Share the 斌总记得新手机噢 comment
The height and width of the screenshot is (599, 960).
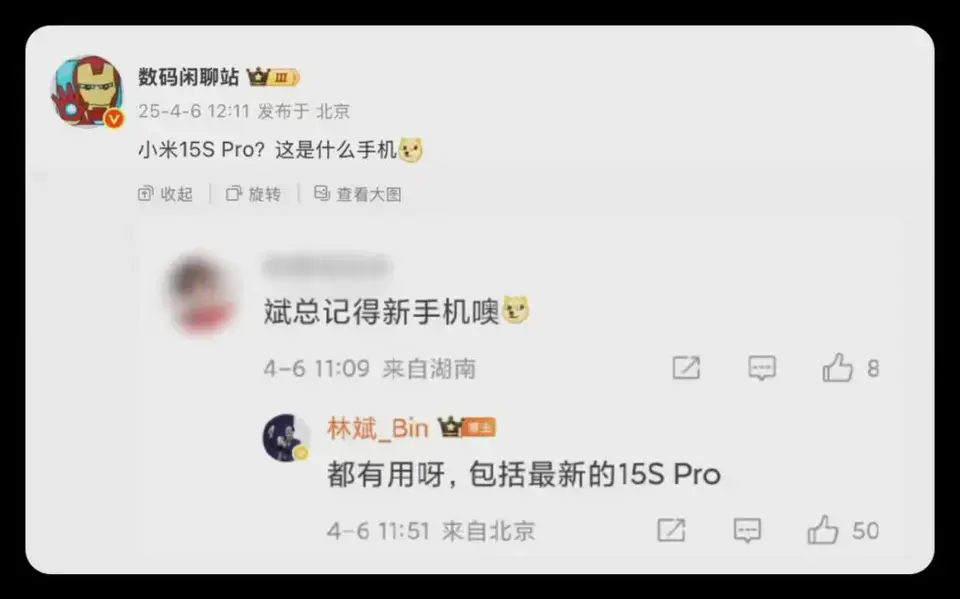coord(686,367)
